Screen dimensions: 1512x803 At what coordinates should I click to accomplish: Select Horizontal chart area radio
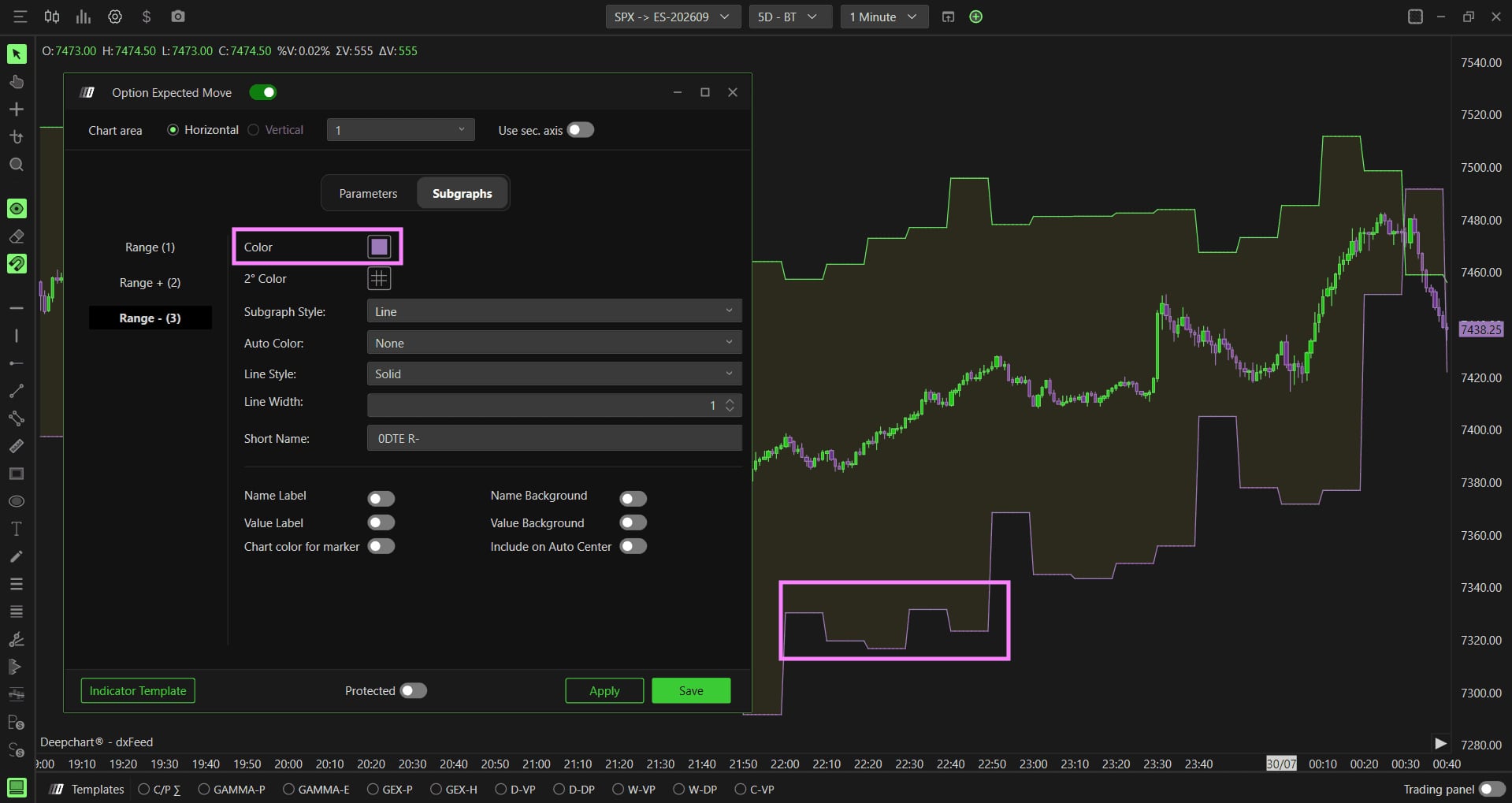click(x=173, y=130)
